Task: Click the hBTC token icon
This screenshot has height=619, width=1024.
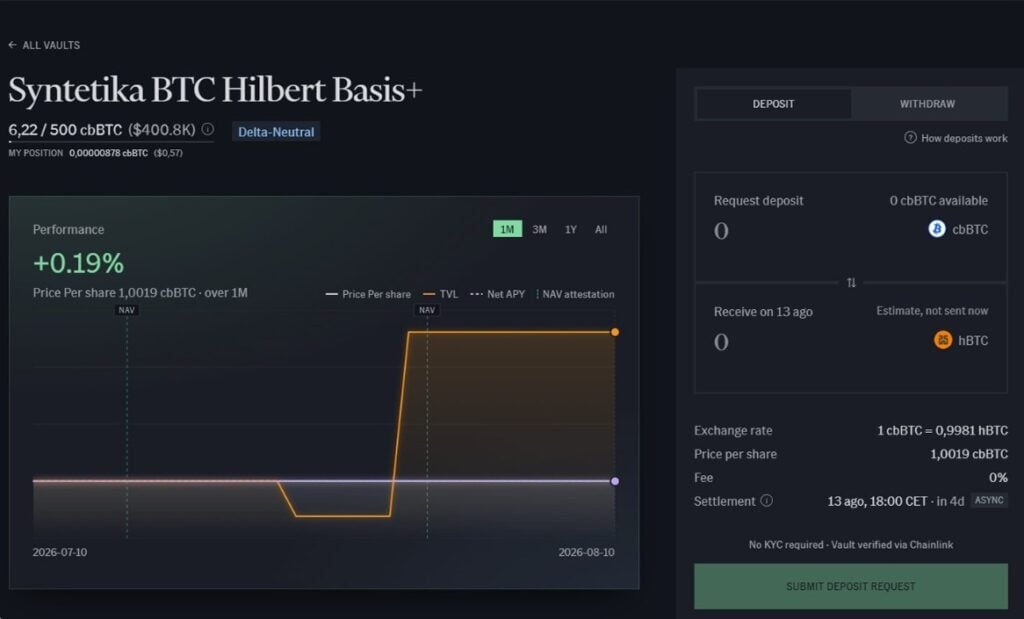Action: click(x=943, y=340)
